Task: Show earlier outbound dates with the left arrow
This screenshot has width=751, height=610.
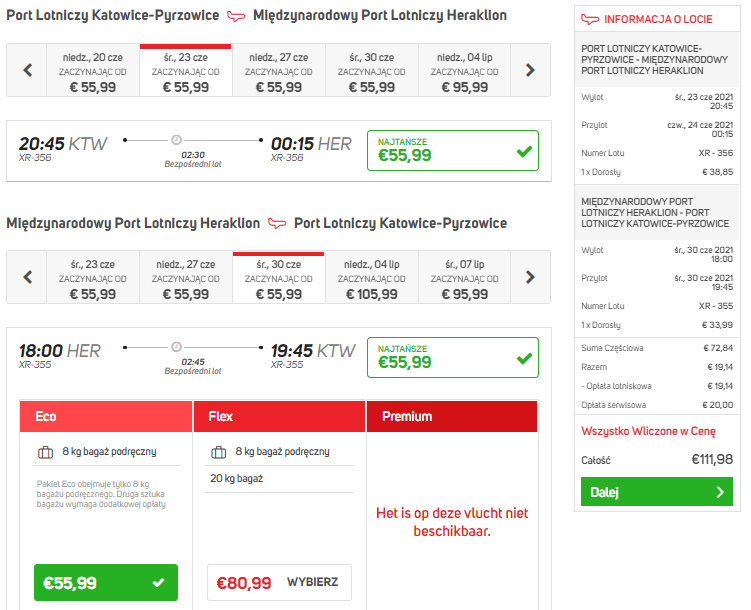Action: [x=27, y=70]
